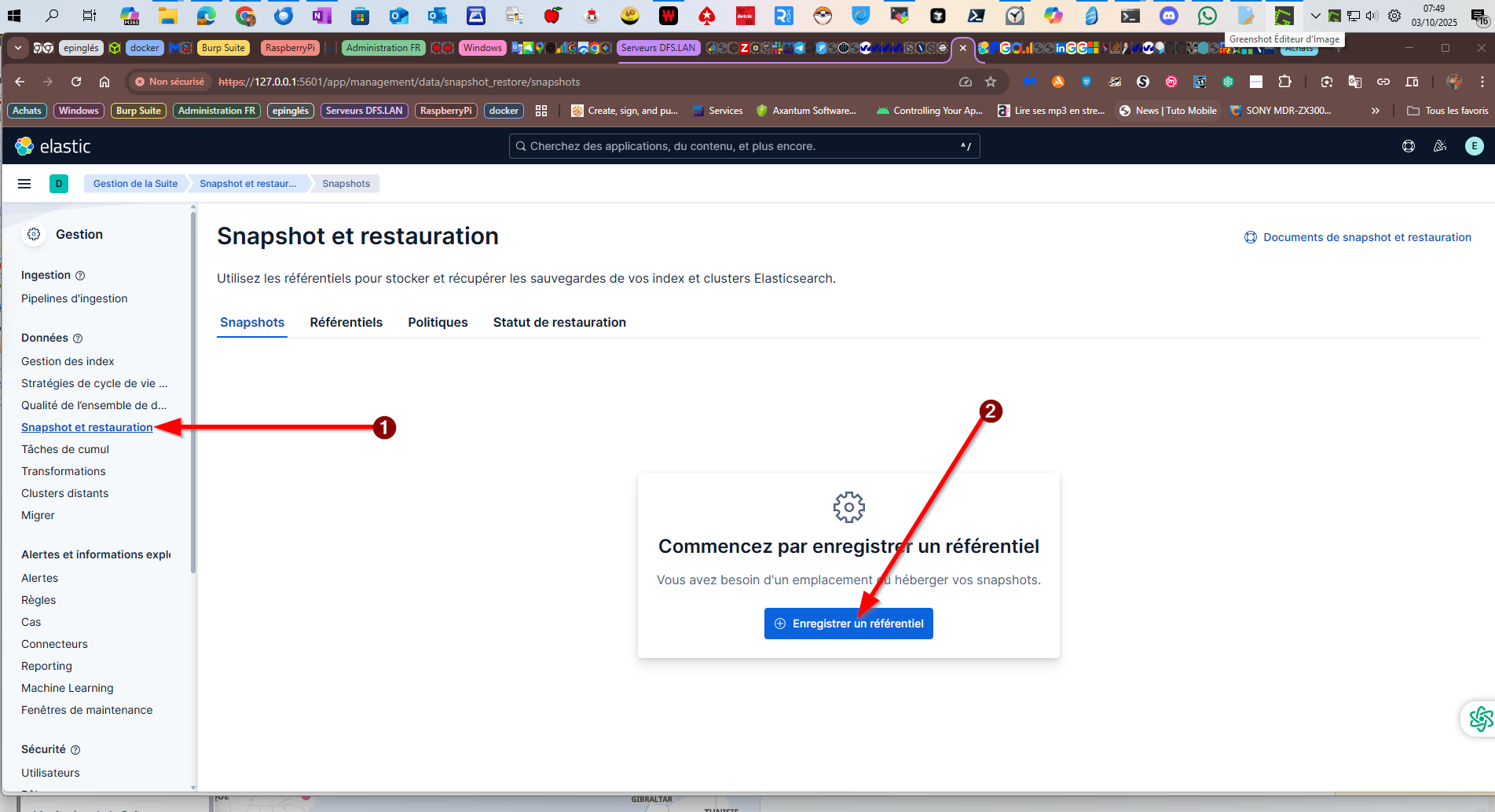Screen dimensions: 1495x812
Task: Bookmark page with the star icon
Action: [x=991, y=82]
